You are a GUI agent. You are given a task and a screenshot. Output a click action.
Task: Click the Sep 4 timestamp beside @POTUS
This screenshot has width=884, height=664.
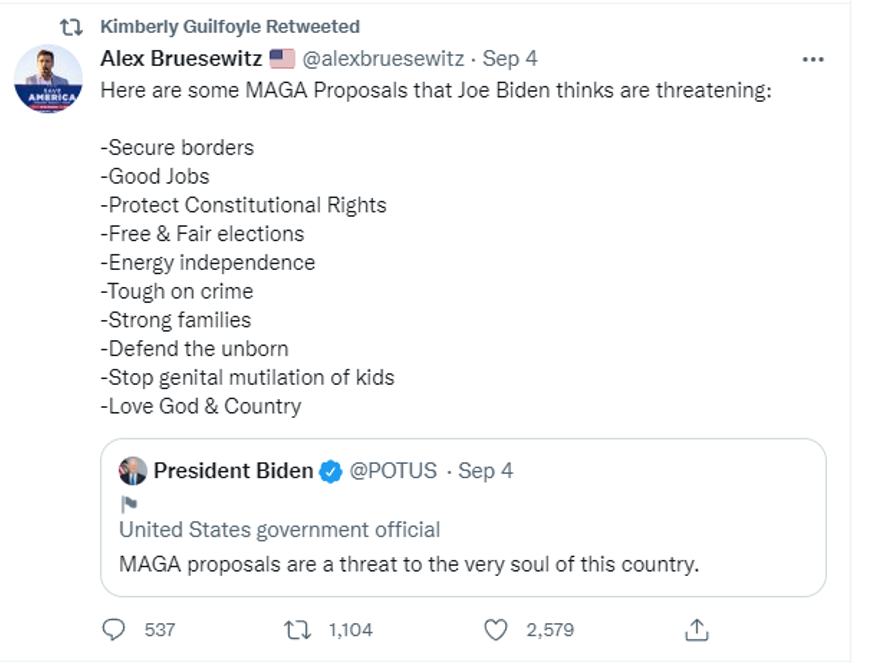click(x=485, y=471)
